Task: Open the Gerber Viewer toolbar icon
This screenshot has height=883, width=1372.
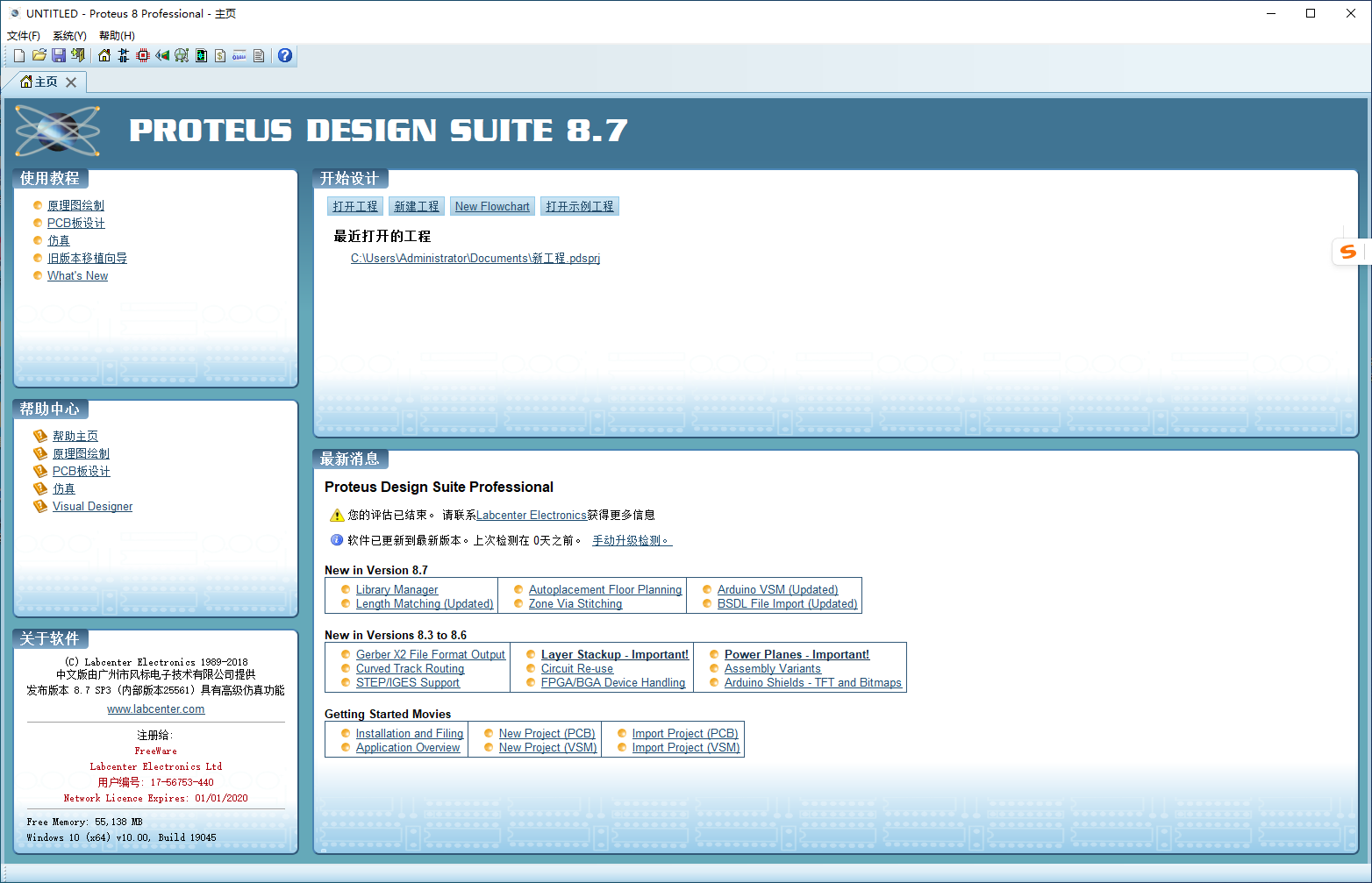Action: [182, 55]
